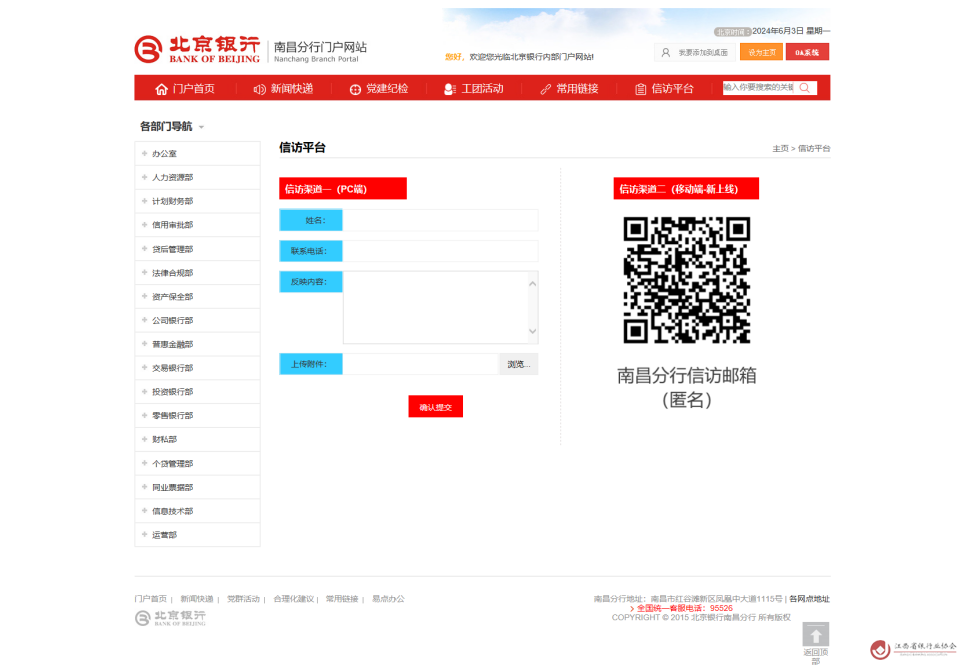Viewport: 966px width, 666px height.
Task: Click the link chain icon beside 常用链接
Action: point(545,89)
